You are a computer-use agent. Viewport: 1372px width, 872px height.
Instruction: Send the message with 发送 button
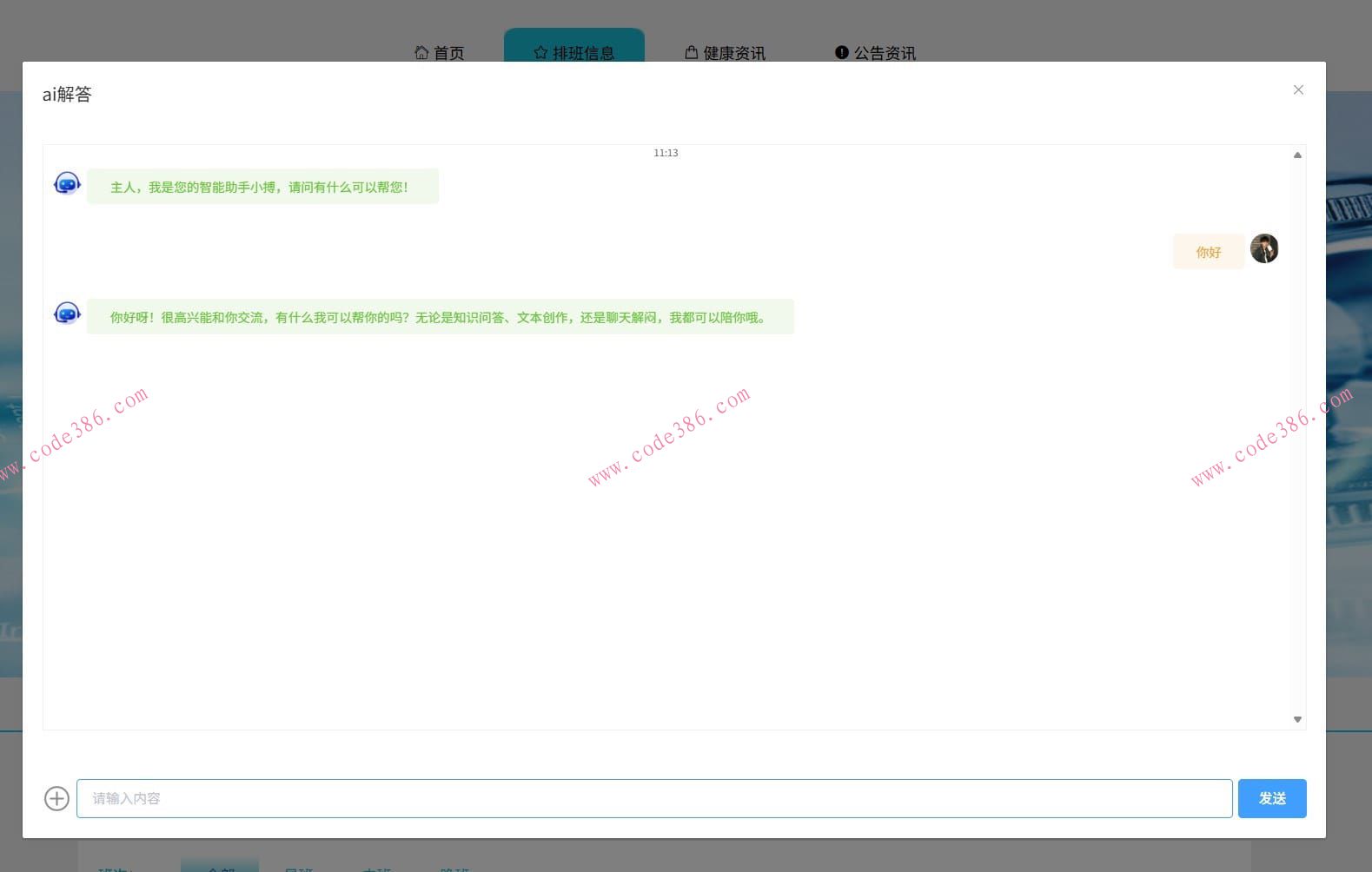click(1272, 798)
